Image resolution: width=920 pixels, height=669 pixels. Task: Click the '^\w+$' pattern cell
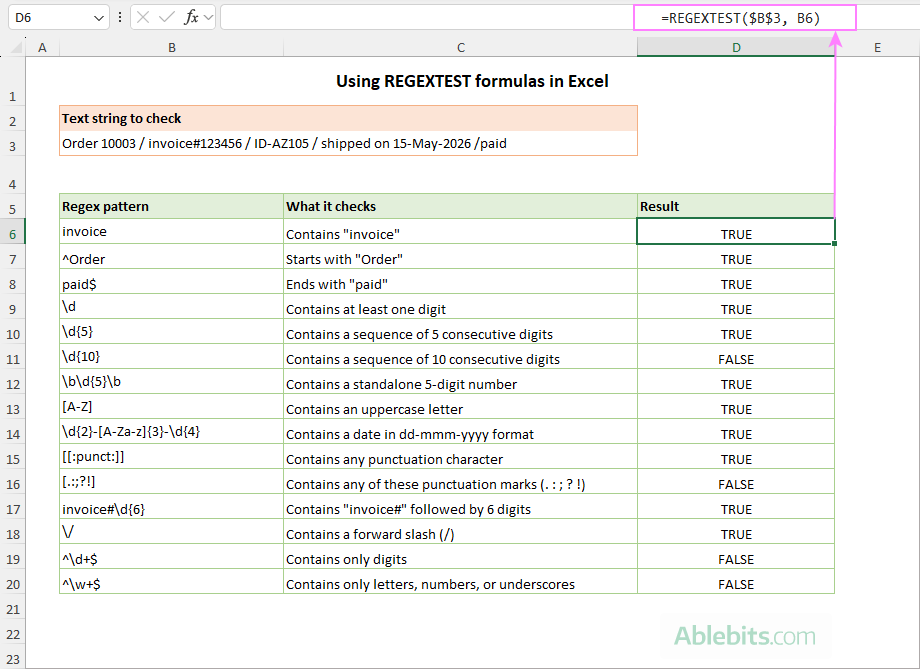[171, 582]
